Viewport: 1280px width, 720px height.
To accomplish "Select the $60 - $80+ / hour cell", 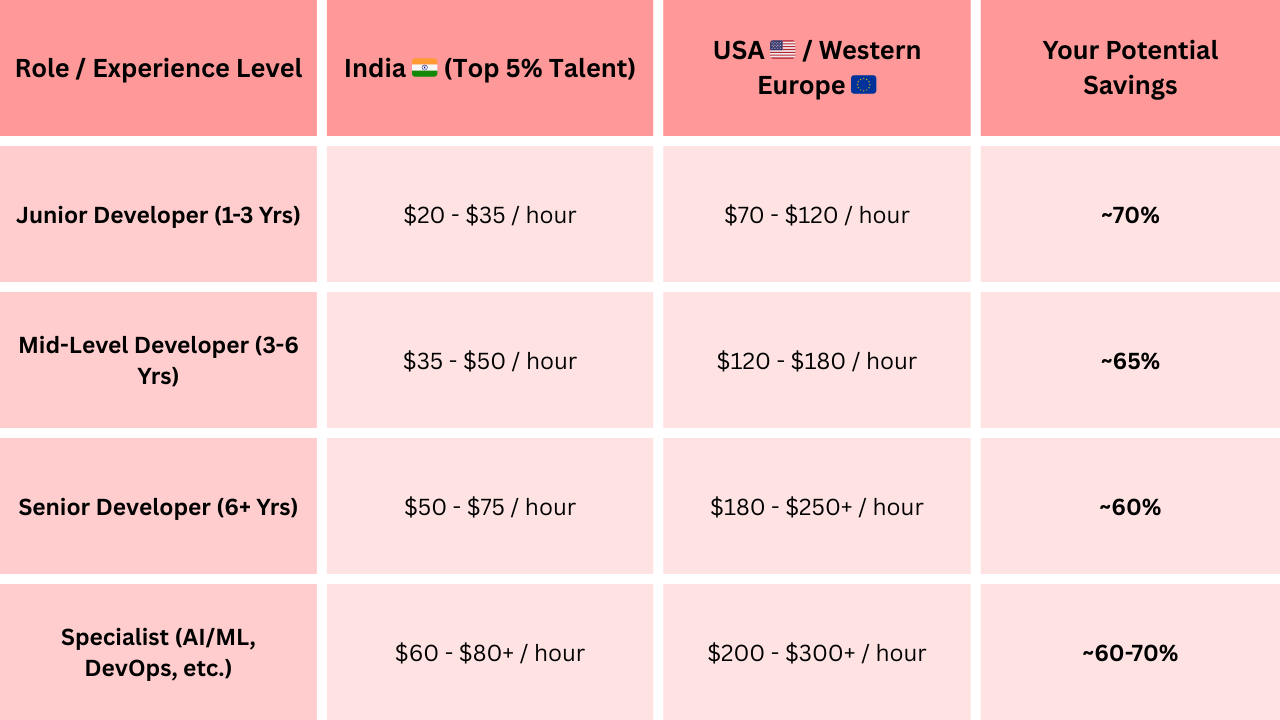I will (490, 652).
